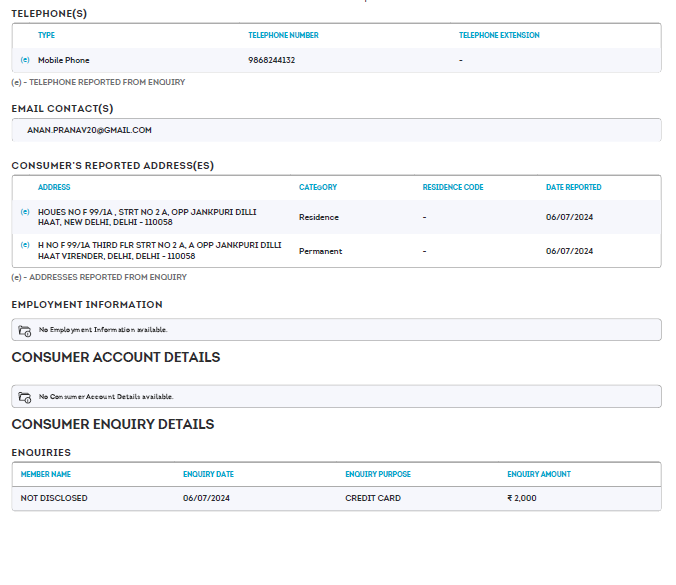Click the folder icon beside No Employment Information
The width and height of the screenshot is (676, 585).
(x=25, y=330)
